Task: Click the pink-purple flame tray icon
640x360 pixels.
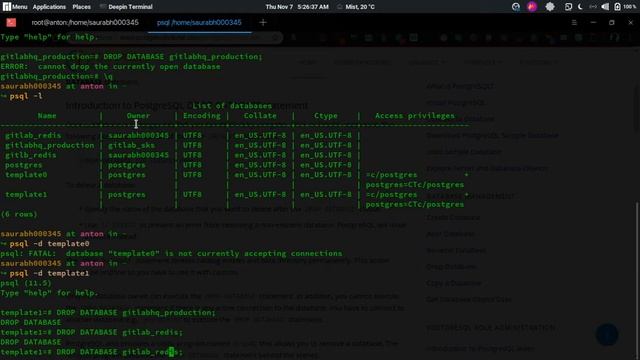Action: [532, 7]
